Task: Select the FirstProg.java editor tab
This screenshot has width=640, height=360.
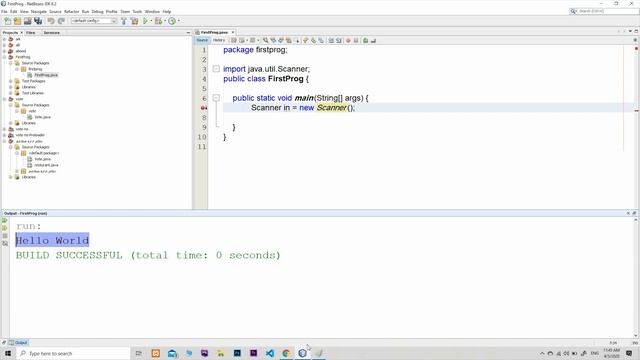Action: (x=214, y=32)
